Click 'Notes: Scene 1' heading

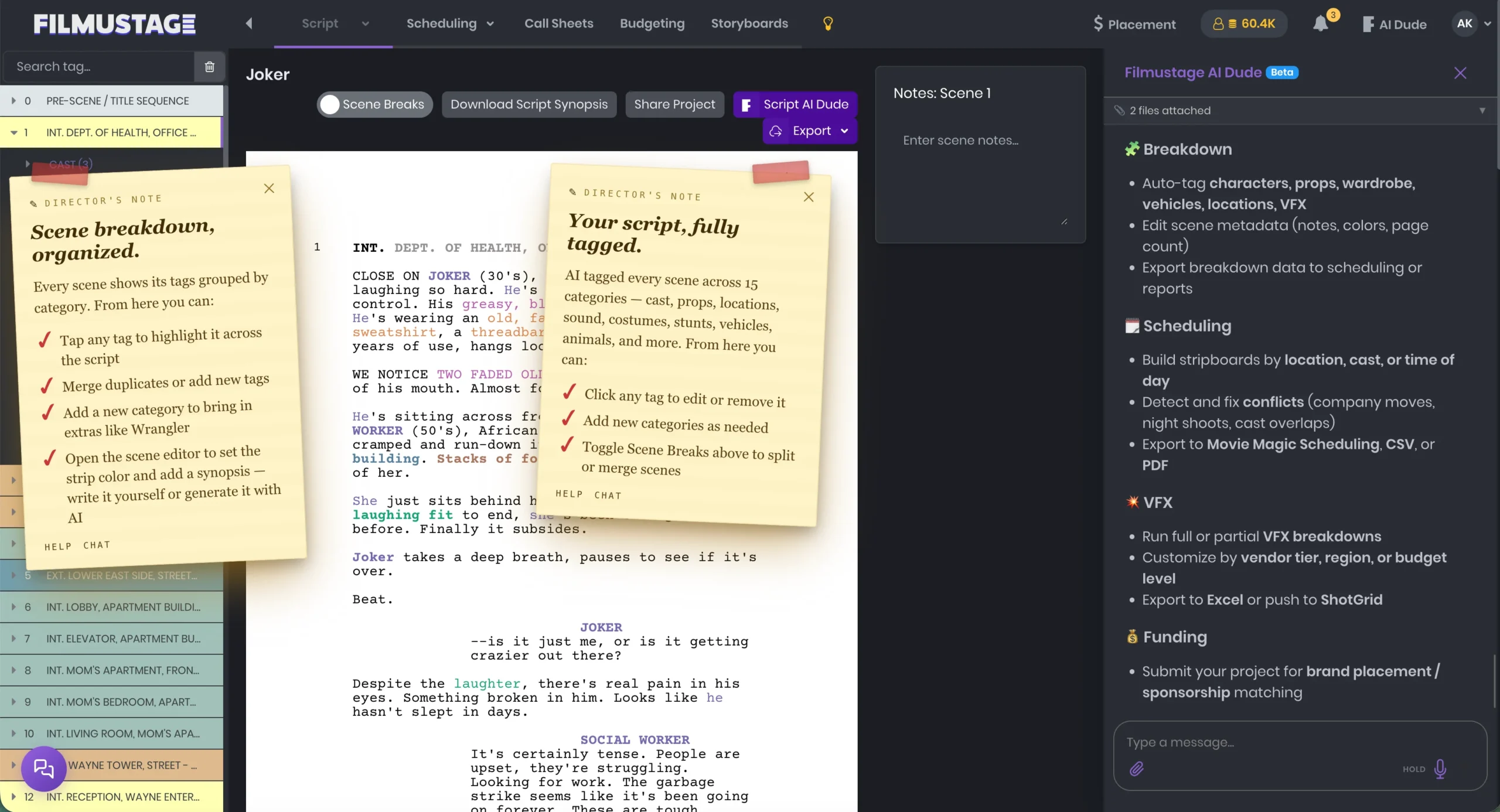942,93
